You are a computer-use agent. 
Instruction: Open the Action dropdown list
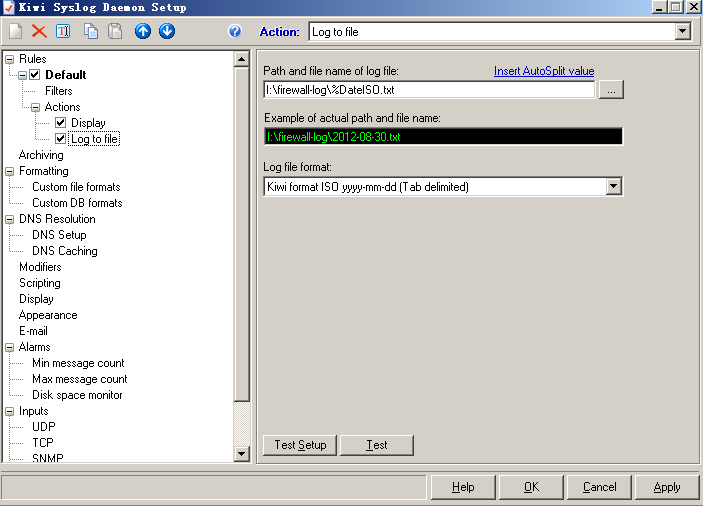tap(682, 32)
